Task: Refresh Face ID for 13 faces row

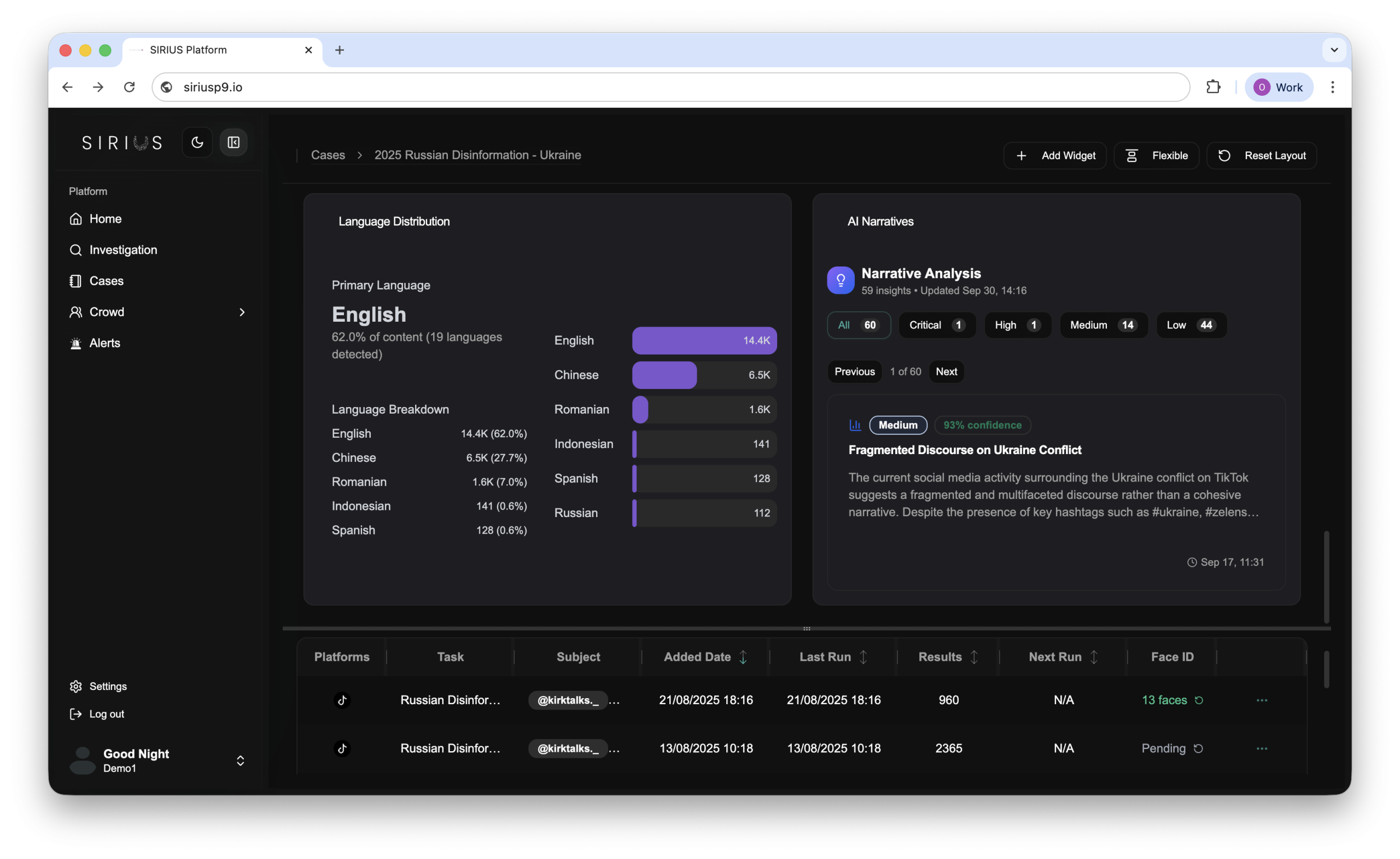Action: click(x=1199, y=700)
